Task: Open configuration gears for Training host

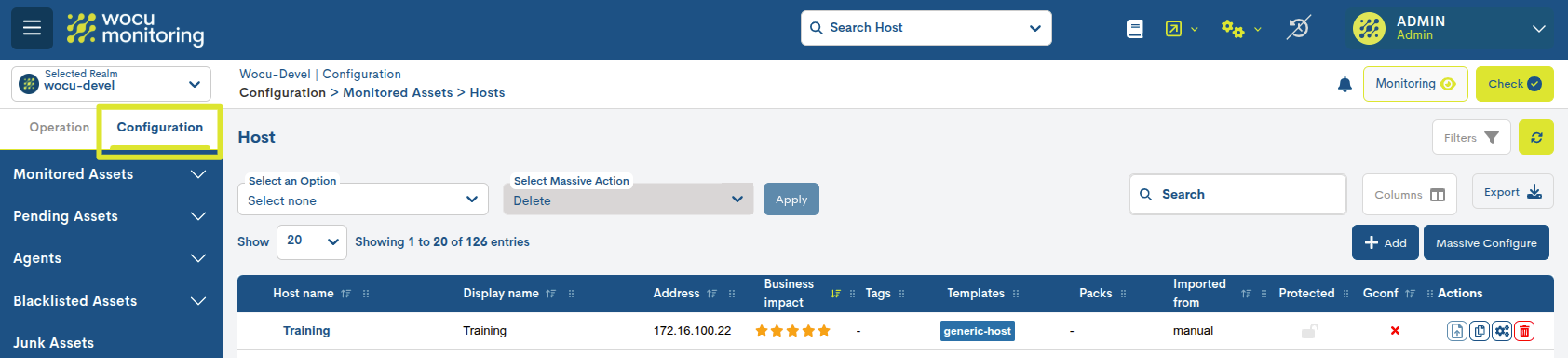Action: coord(1502,331)
